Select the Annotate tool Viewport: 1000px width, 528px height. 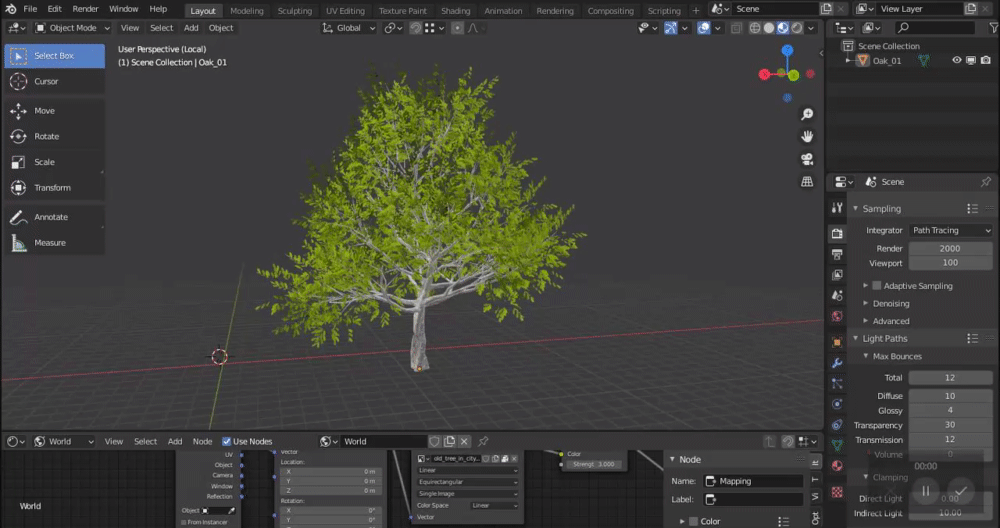[x=50, y=217]
